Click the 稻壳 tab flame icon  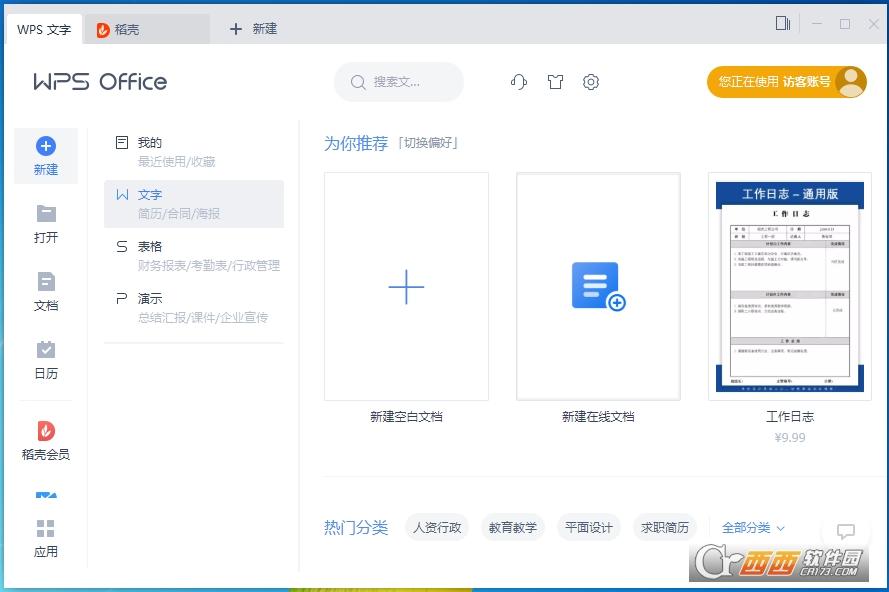click(103, 29)
